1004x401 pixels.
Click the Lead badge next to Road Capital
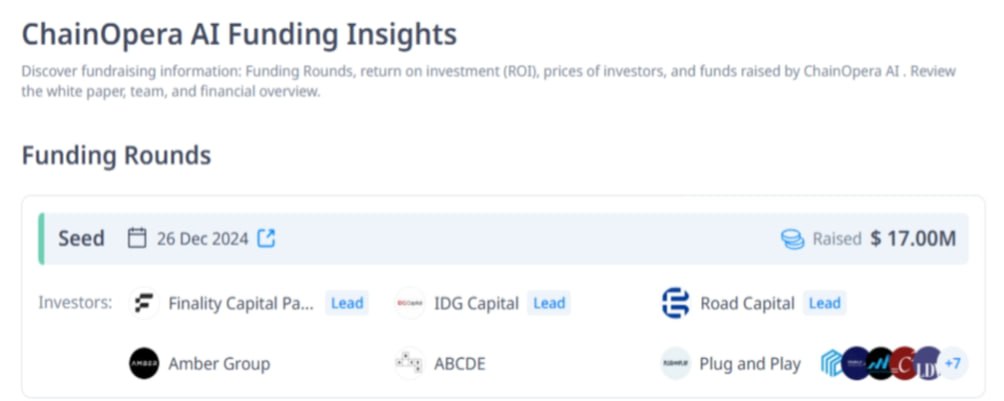coord(824,303)
